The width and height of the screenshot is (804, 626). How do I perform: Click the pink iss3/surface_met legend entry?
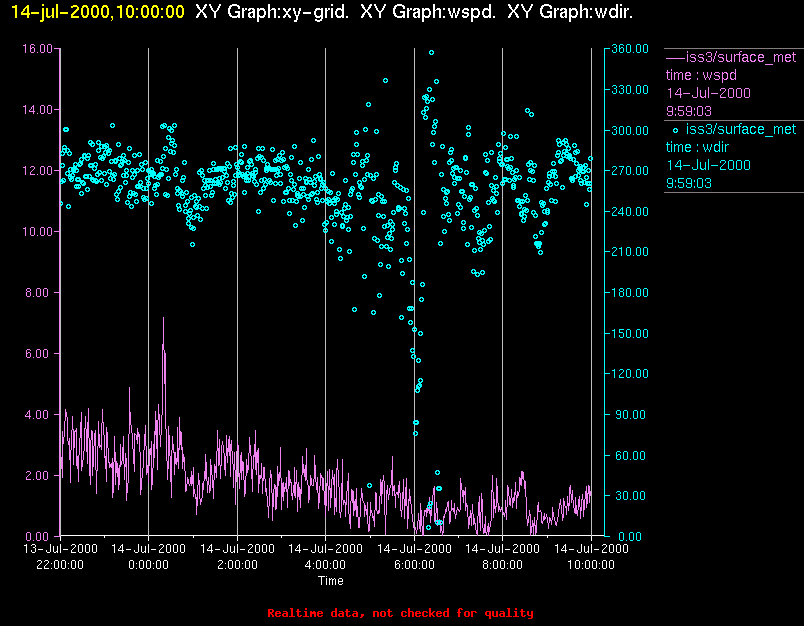pos(731,57)
